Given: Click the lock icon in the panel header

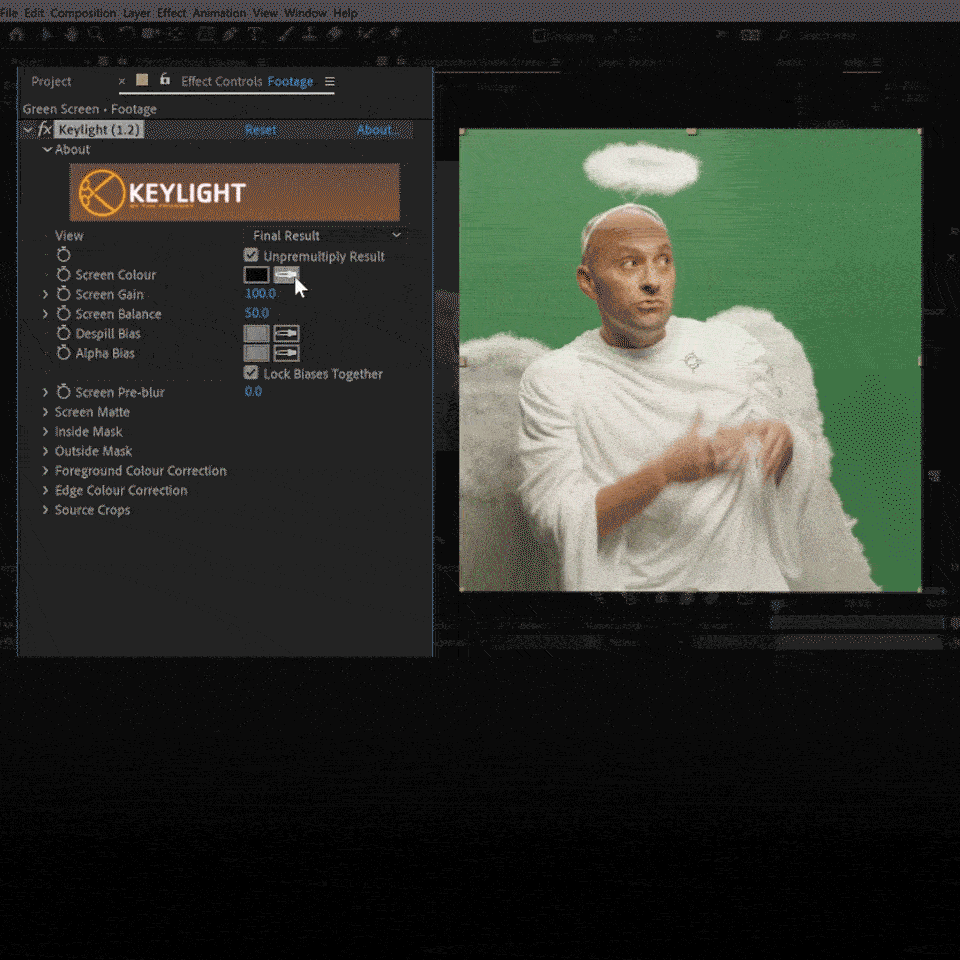Looking at the screenshot, I should tap(165, 79).
